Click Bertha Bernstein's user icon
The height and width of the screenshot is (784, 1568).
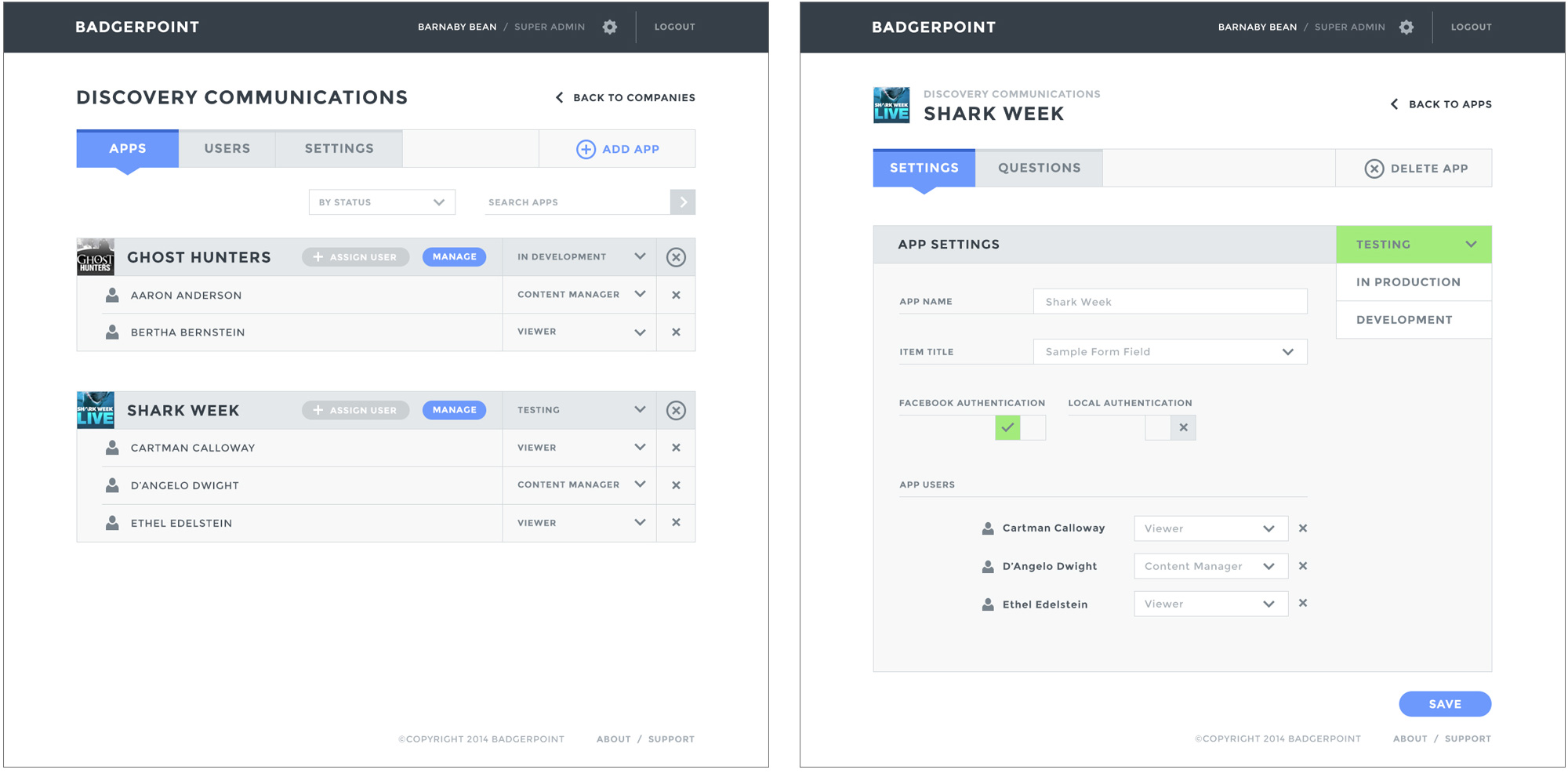tap(112, 332)
